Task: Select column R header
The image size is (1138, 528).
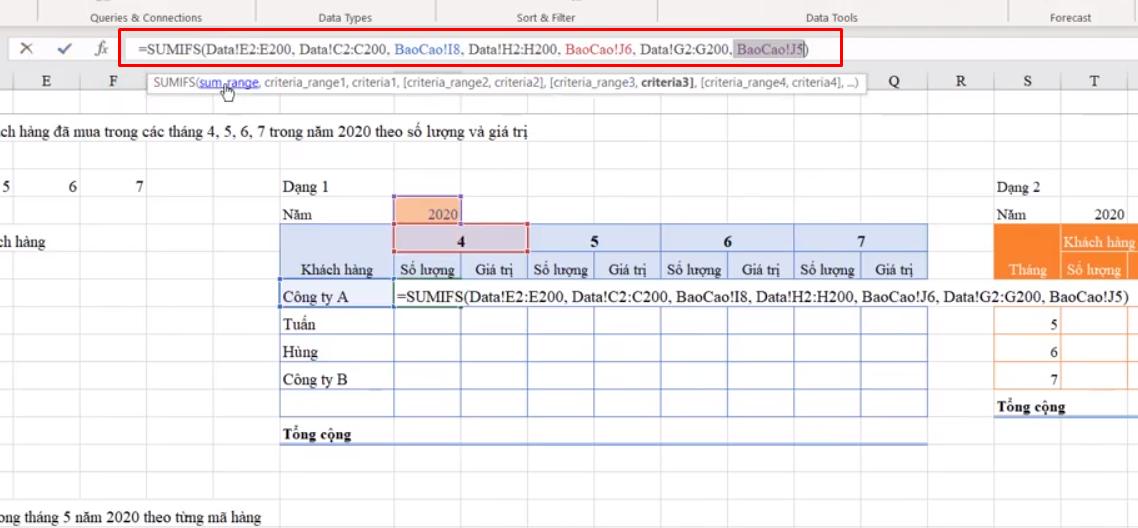Action: (x=961, y=81)
